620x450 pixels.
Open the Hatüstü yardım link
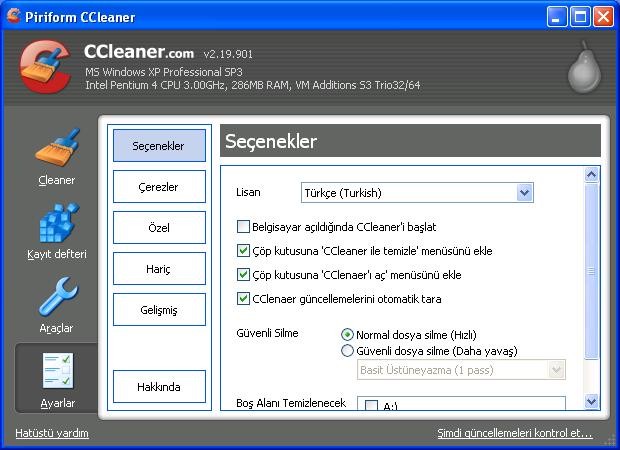tap(52, 433)
